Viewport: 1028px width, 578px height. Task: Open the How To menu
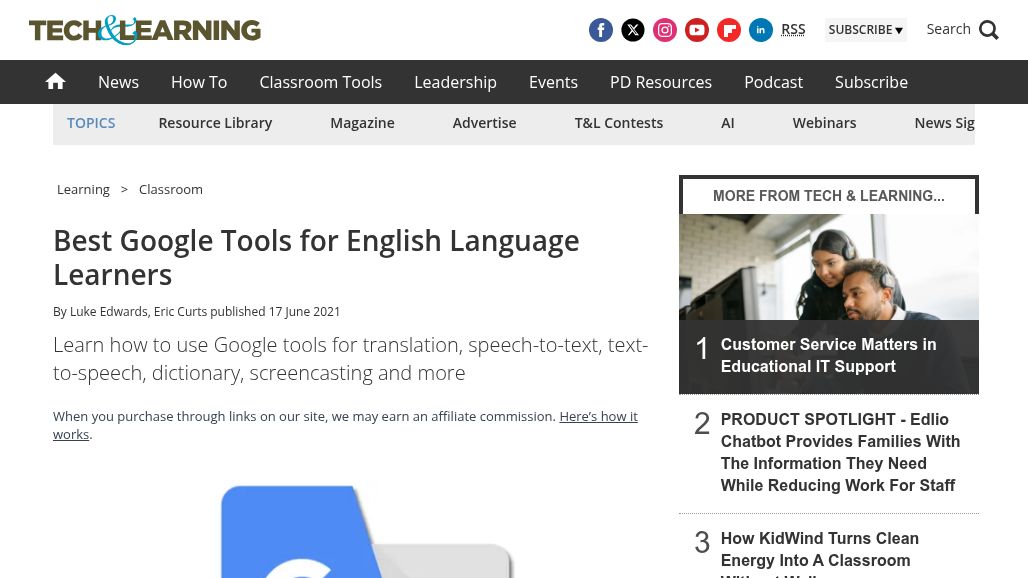(x=199, y=82)
